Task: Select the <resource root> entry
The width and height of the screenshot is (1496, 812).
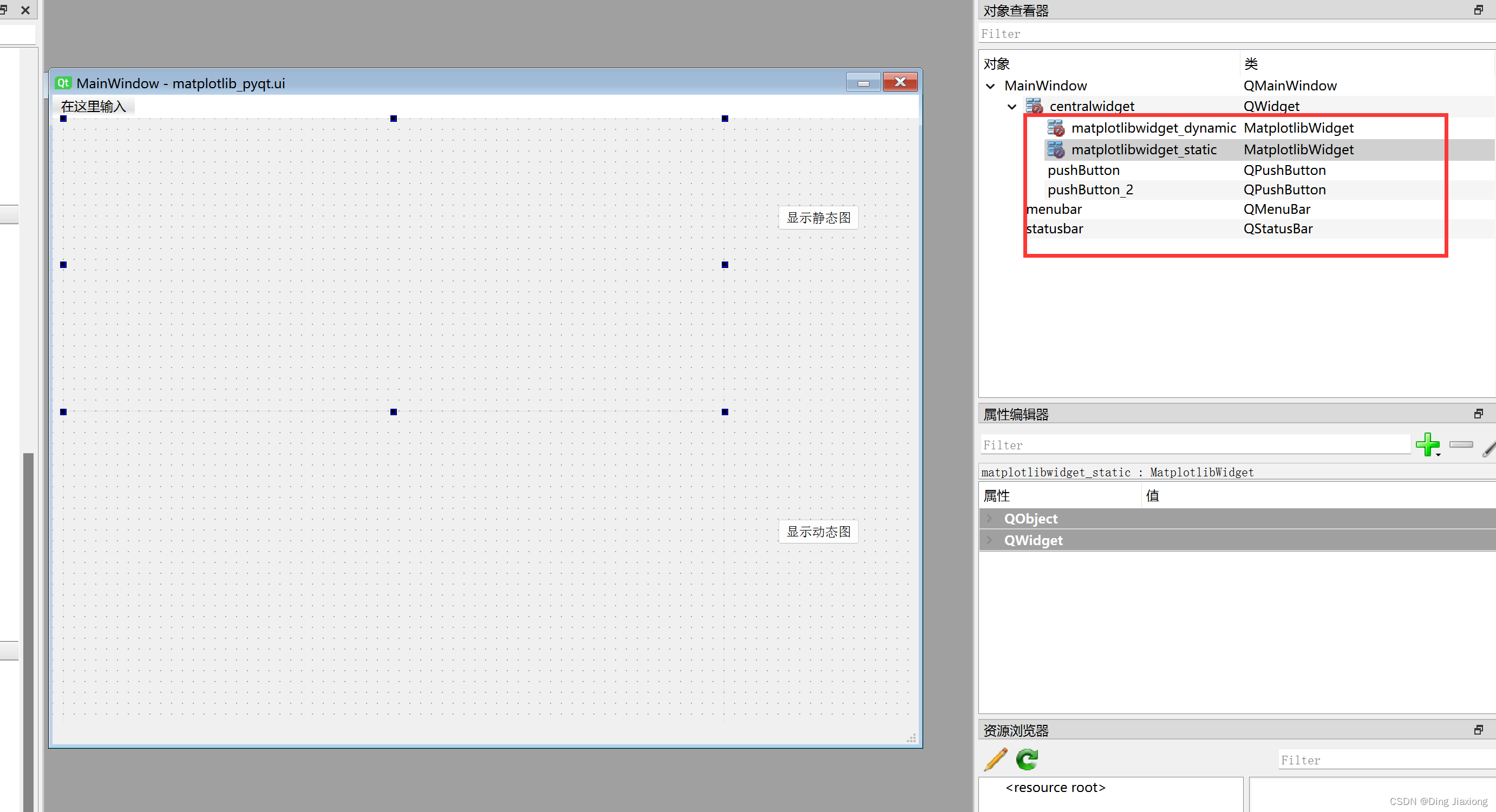Action: click(1055, 788)
